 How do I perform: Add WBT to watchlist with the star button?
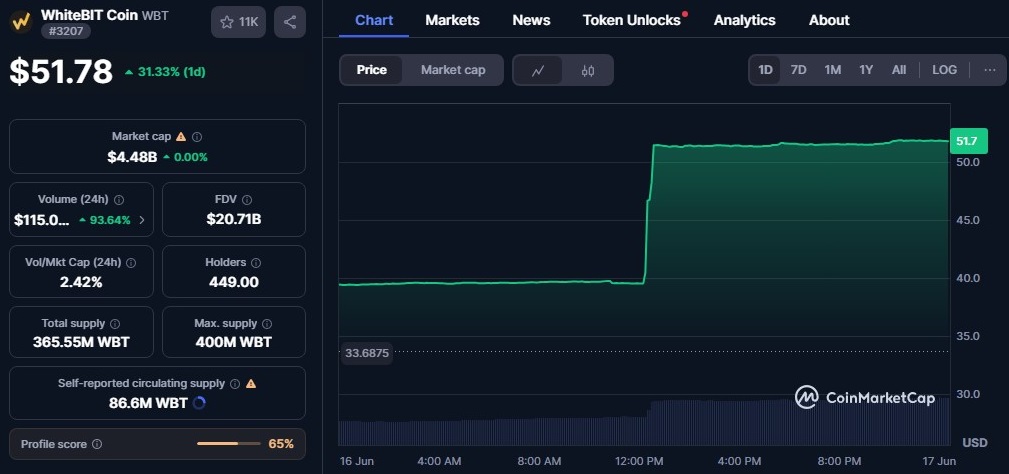(239, 22)
